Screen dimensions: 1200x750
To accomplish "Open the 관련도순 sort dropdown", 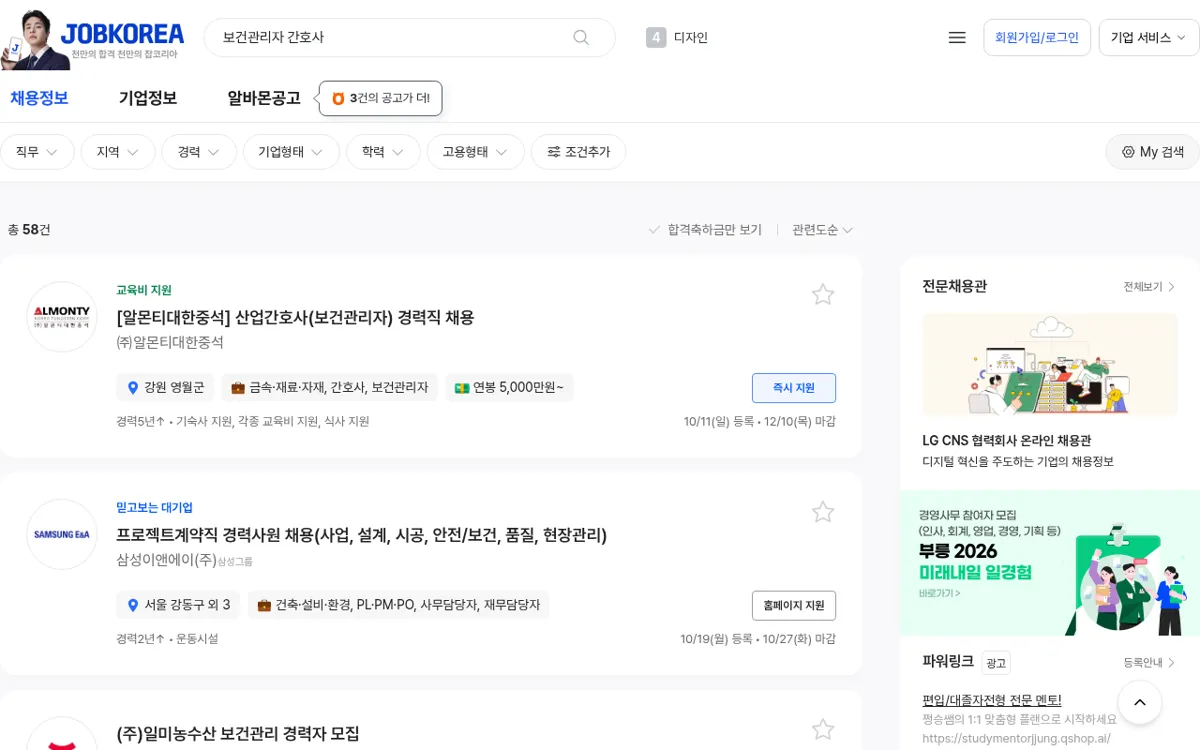I will point(822,230).
